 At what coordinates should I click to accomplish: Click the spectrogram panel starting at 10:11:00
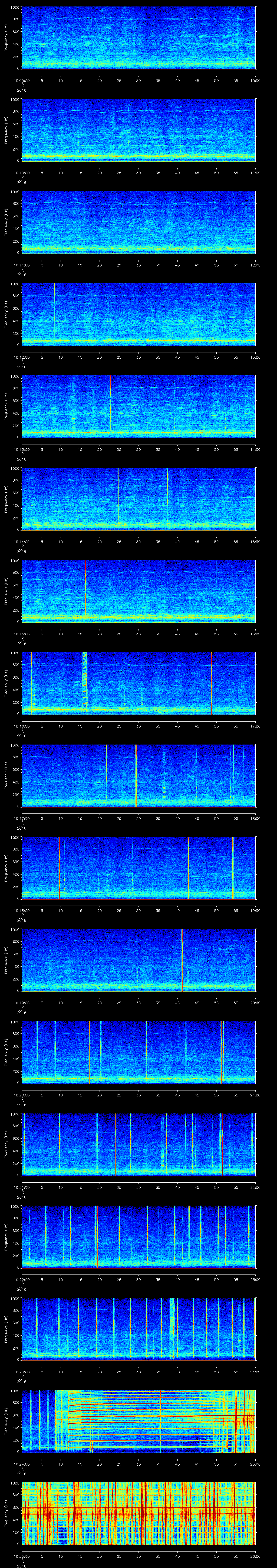coord(138,222)
